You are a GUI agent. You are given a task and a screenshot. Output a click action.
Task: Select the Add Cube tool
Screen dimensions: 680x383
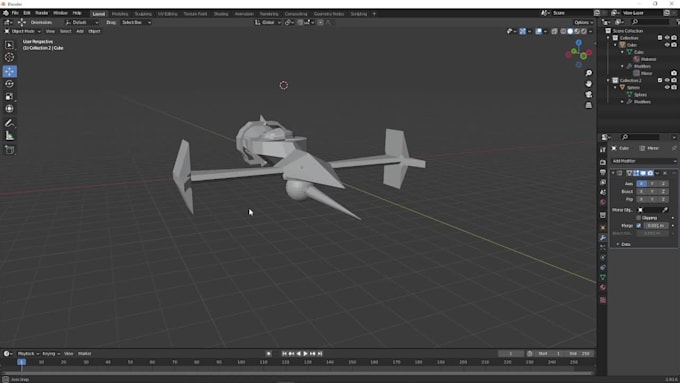9,150
